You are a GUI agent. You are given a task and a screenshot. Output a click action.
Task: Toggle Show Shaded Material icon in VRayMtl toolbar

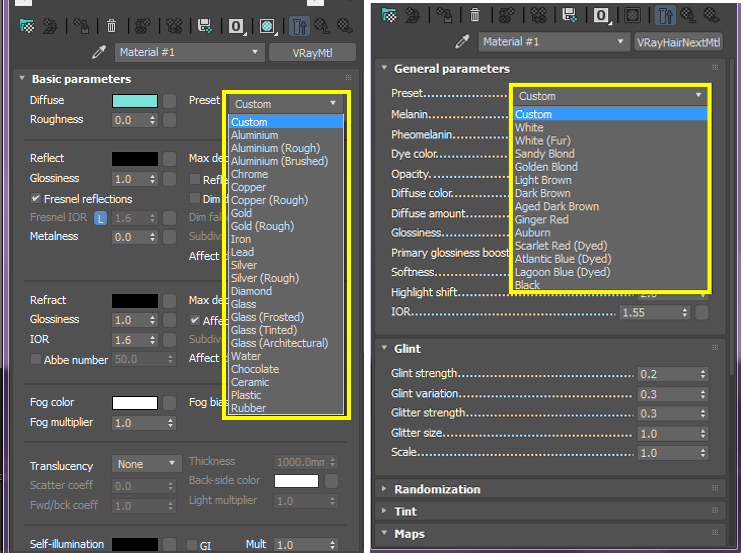[268, 26]
